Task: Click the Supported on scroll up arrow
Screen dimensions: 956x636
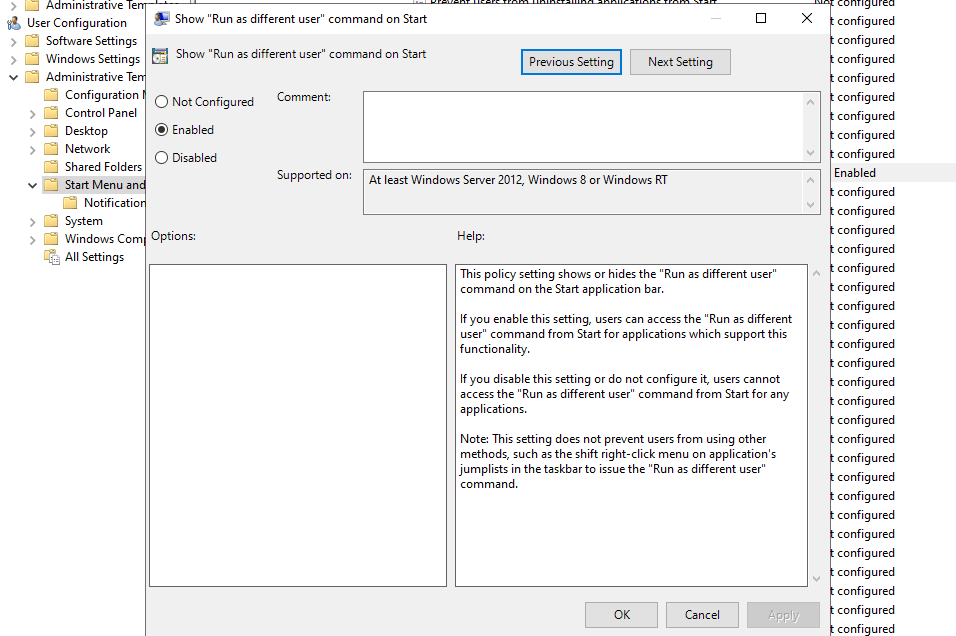Action: click(810, 180)
